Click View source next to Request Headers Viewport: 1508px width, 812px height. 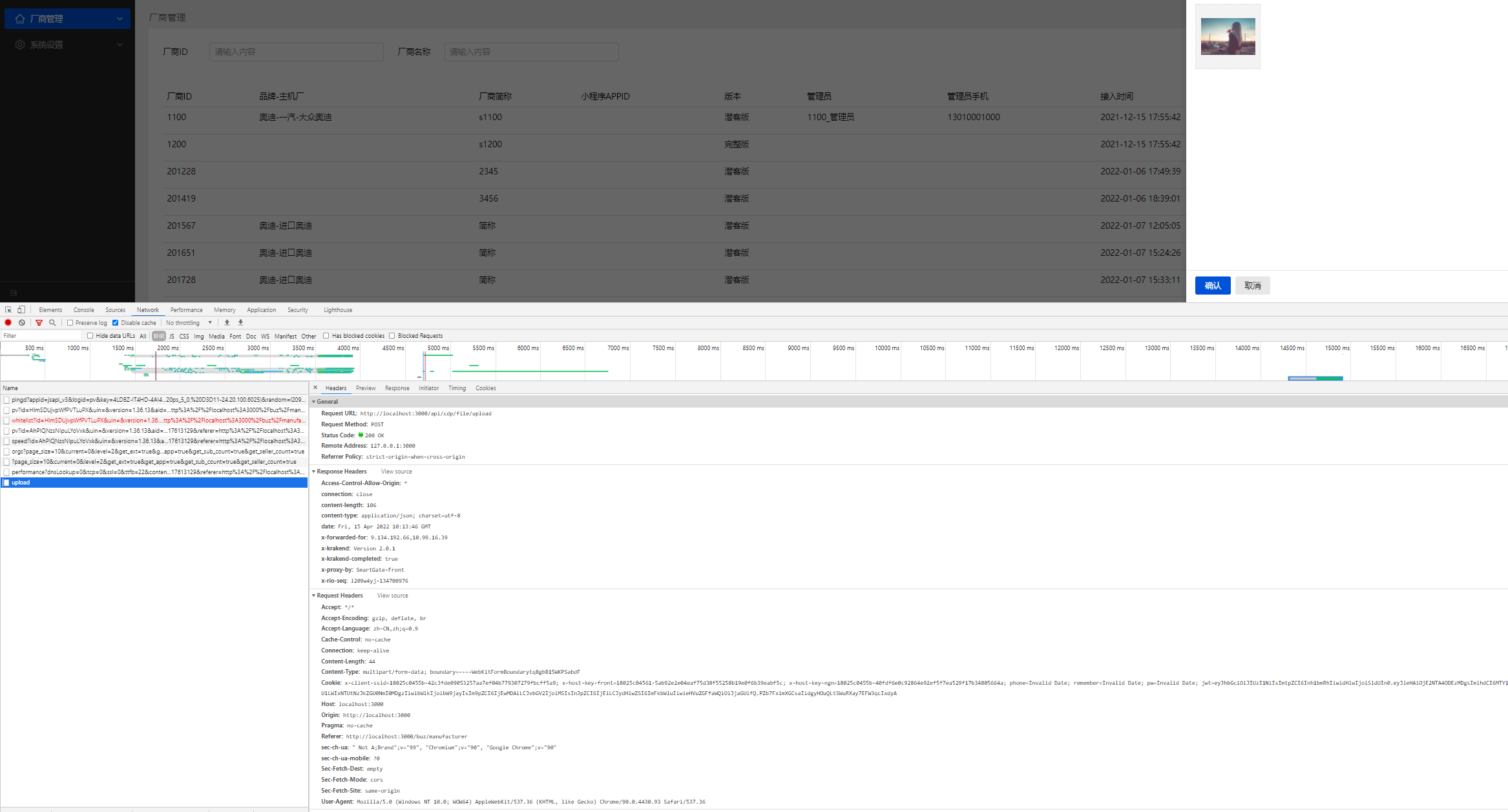[393, 596]
